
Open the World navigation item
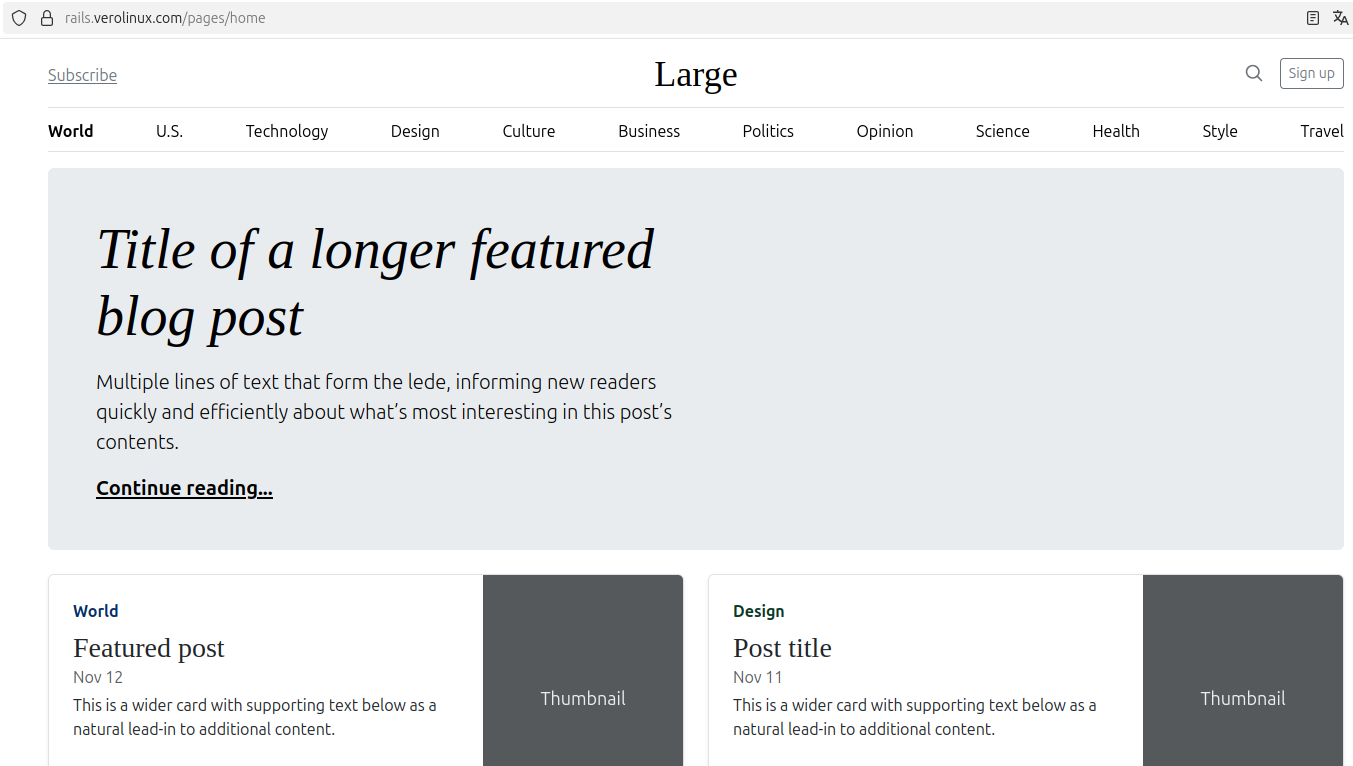point(70,131)
